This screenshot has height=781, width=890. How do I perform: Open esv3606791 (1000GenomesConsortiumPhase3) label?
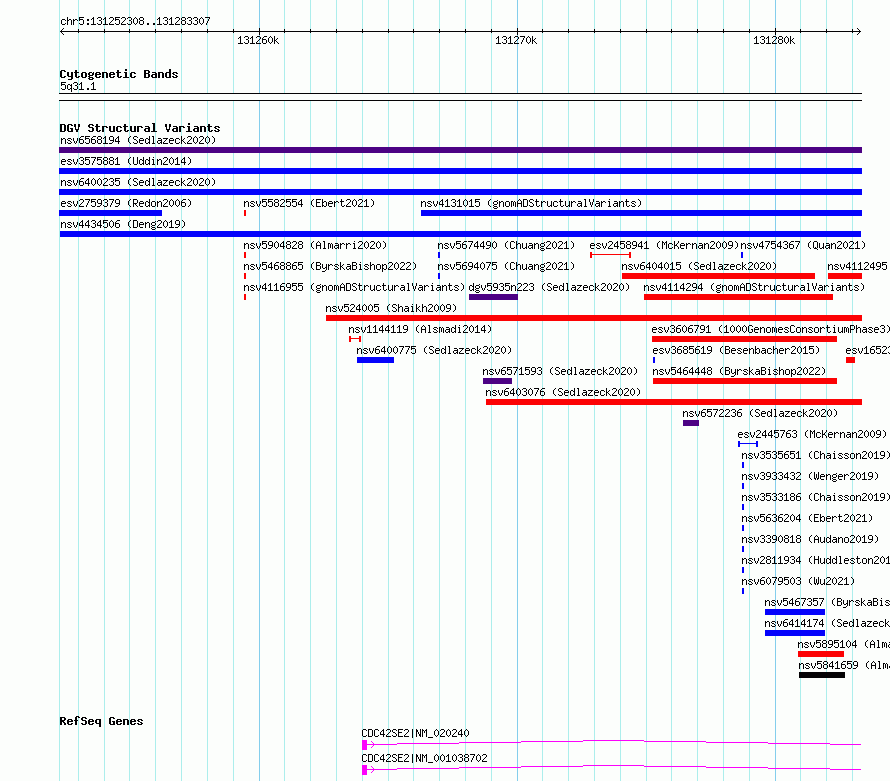click(770, 329)
